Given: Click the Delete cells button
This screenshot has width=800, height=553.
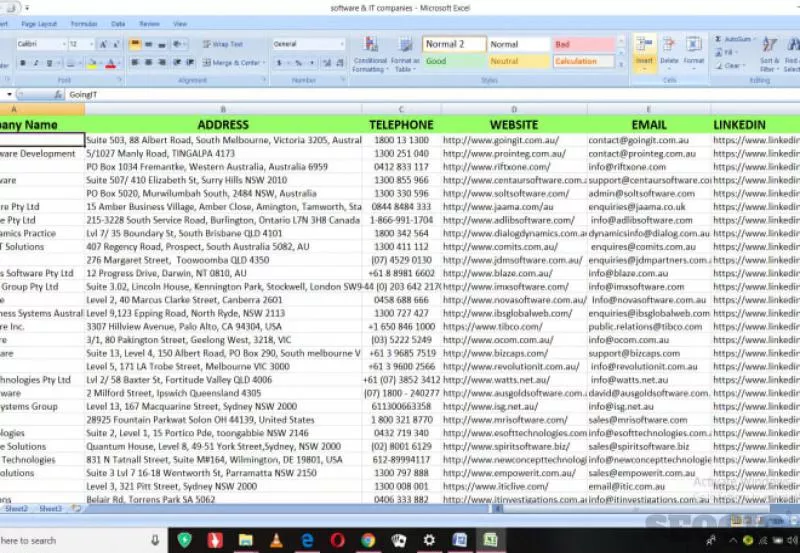Looking at the screenshot, I should 669,52.
